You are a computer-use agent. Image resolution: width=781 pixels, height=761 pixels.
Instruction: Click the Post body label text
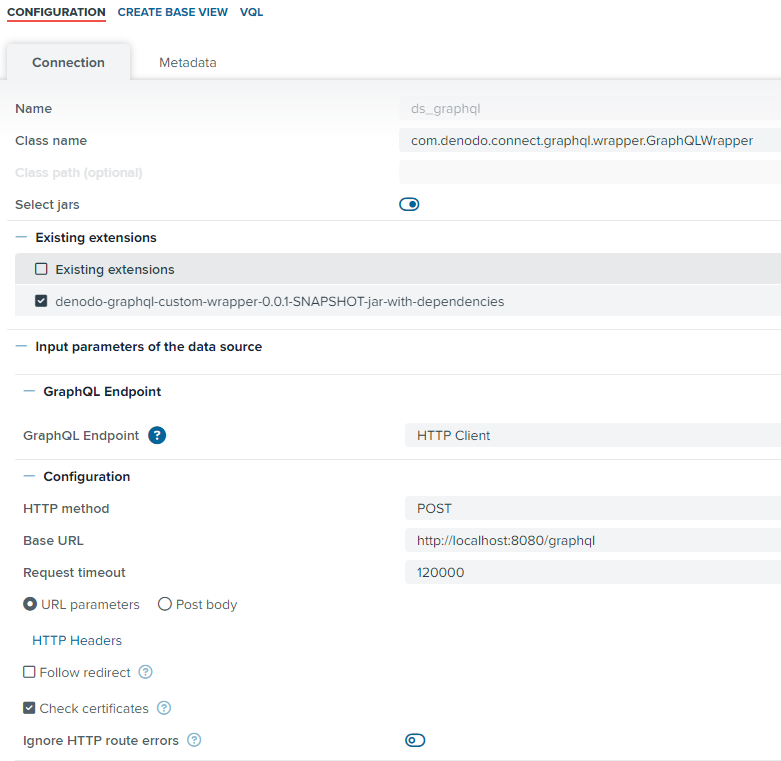[206, 605]
